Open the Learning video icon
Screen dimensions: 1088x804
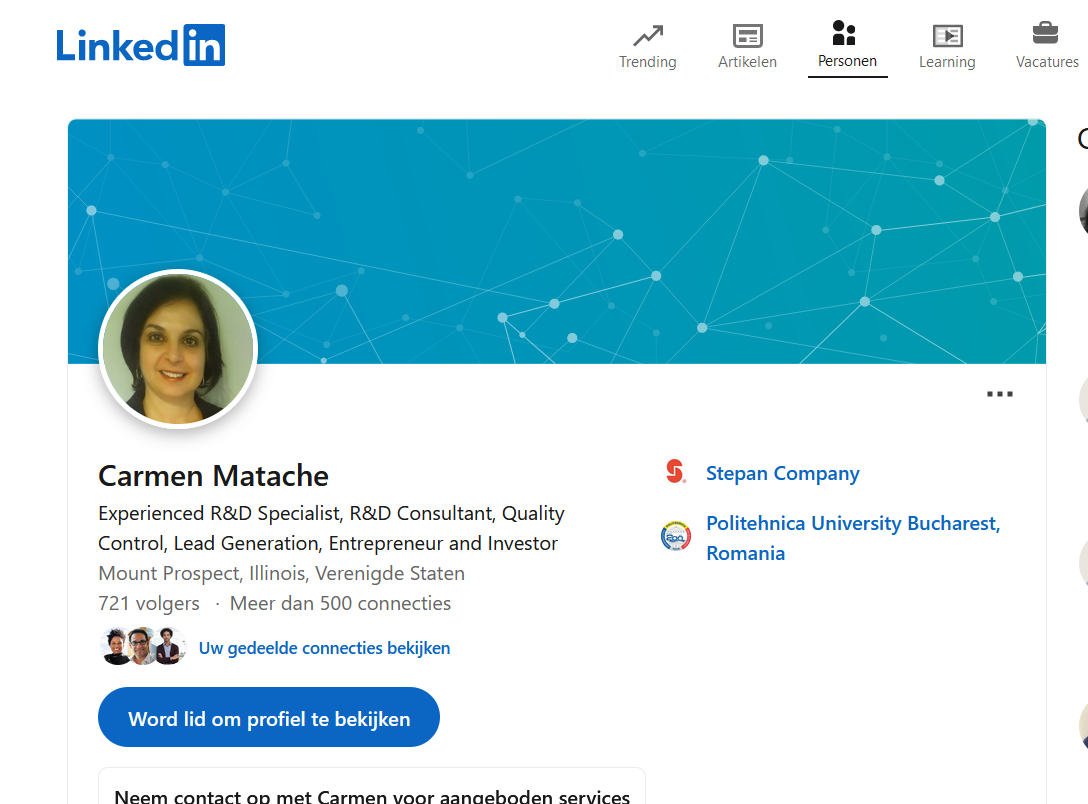[x=947, y=35]
